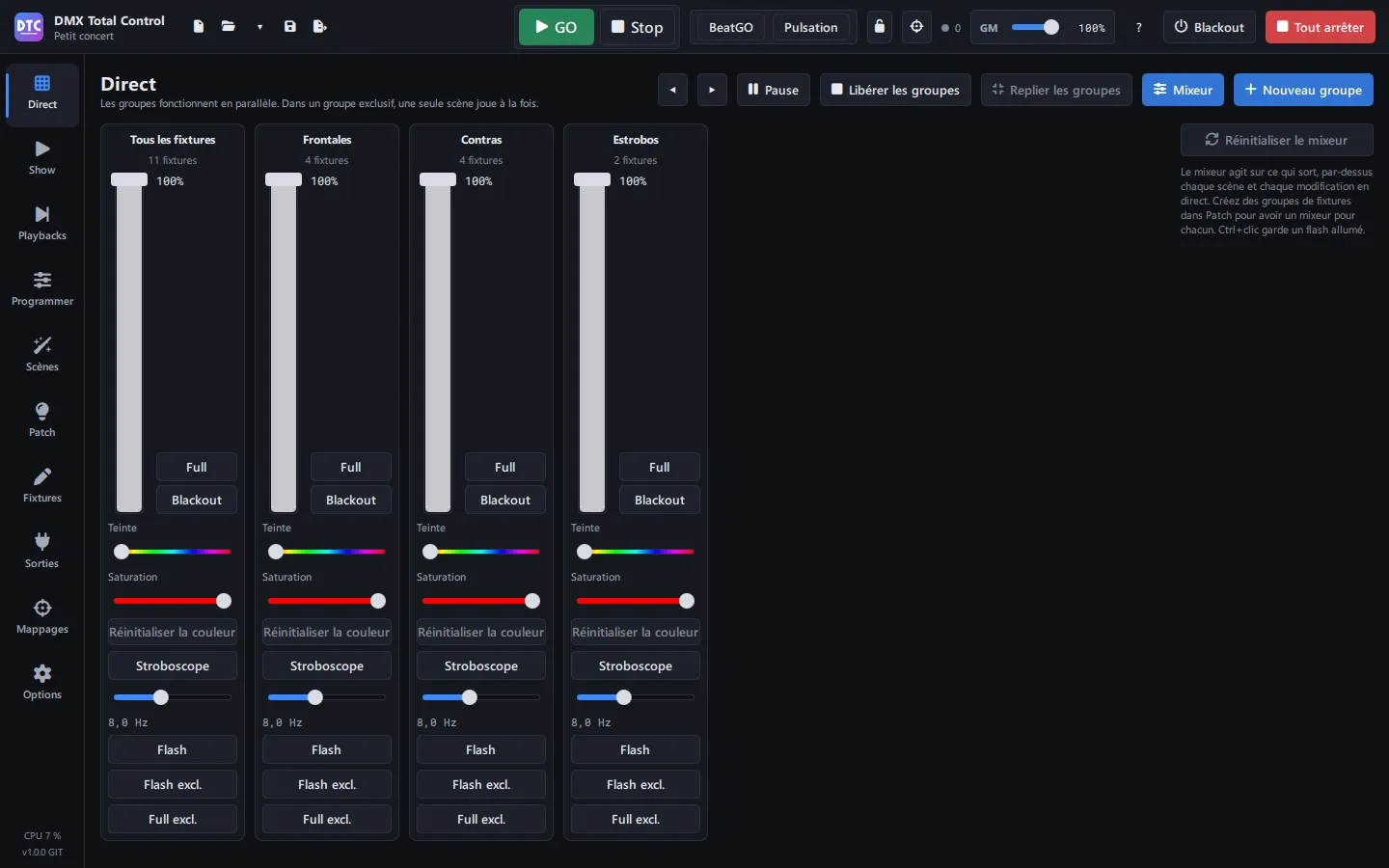Screen dimensions: 1389x868
Task: Click the GM 100% value text
Action: [x=1092, y=28]
